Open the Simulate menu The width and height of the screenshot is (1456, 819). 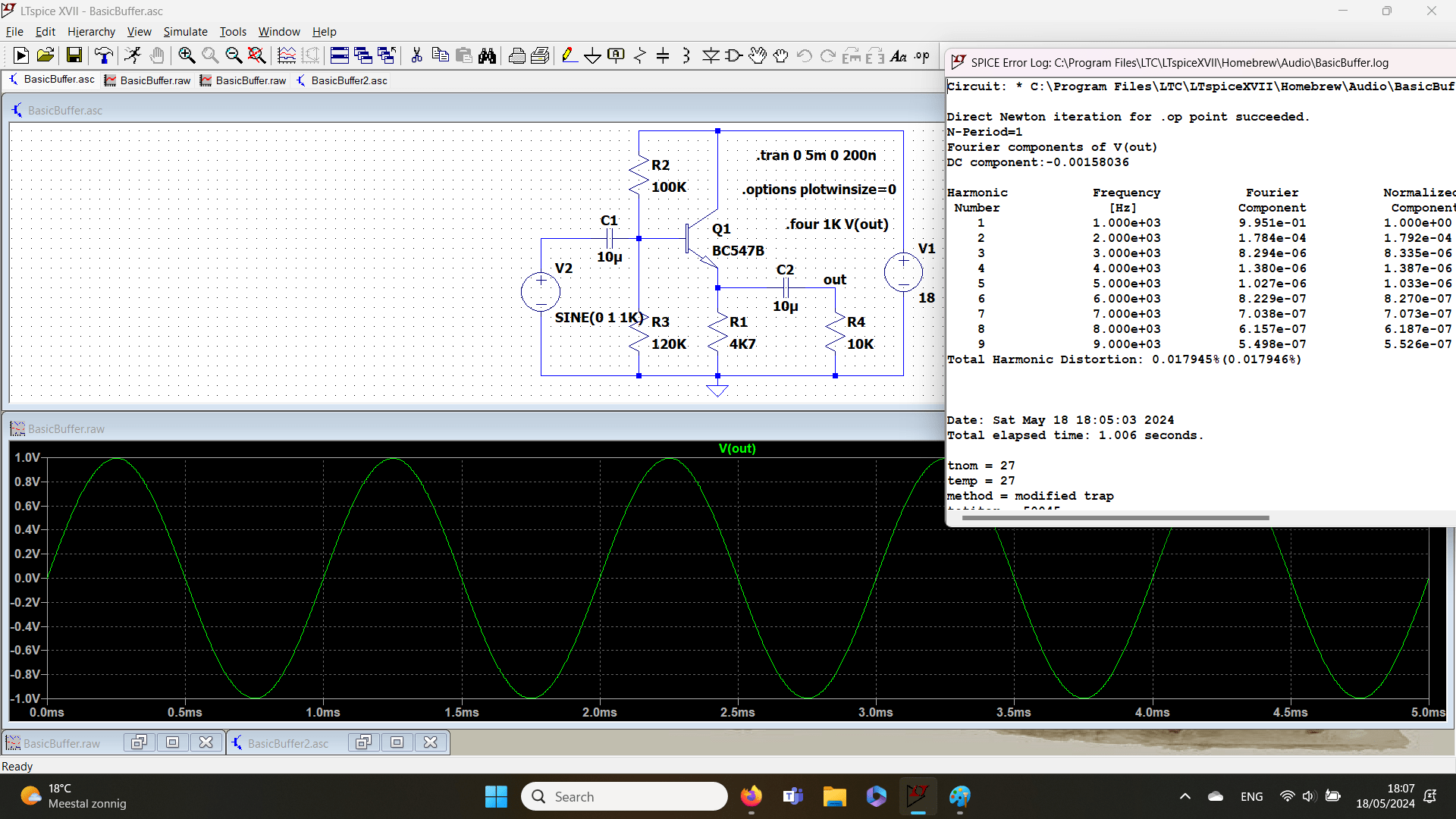pos(185,31)
